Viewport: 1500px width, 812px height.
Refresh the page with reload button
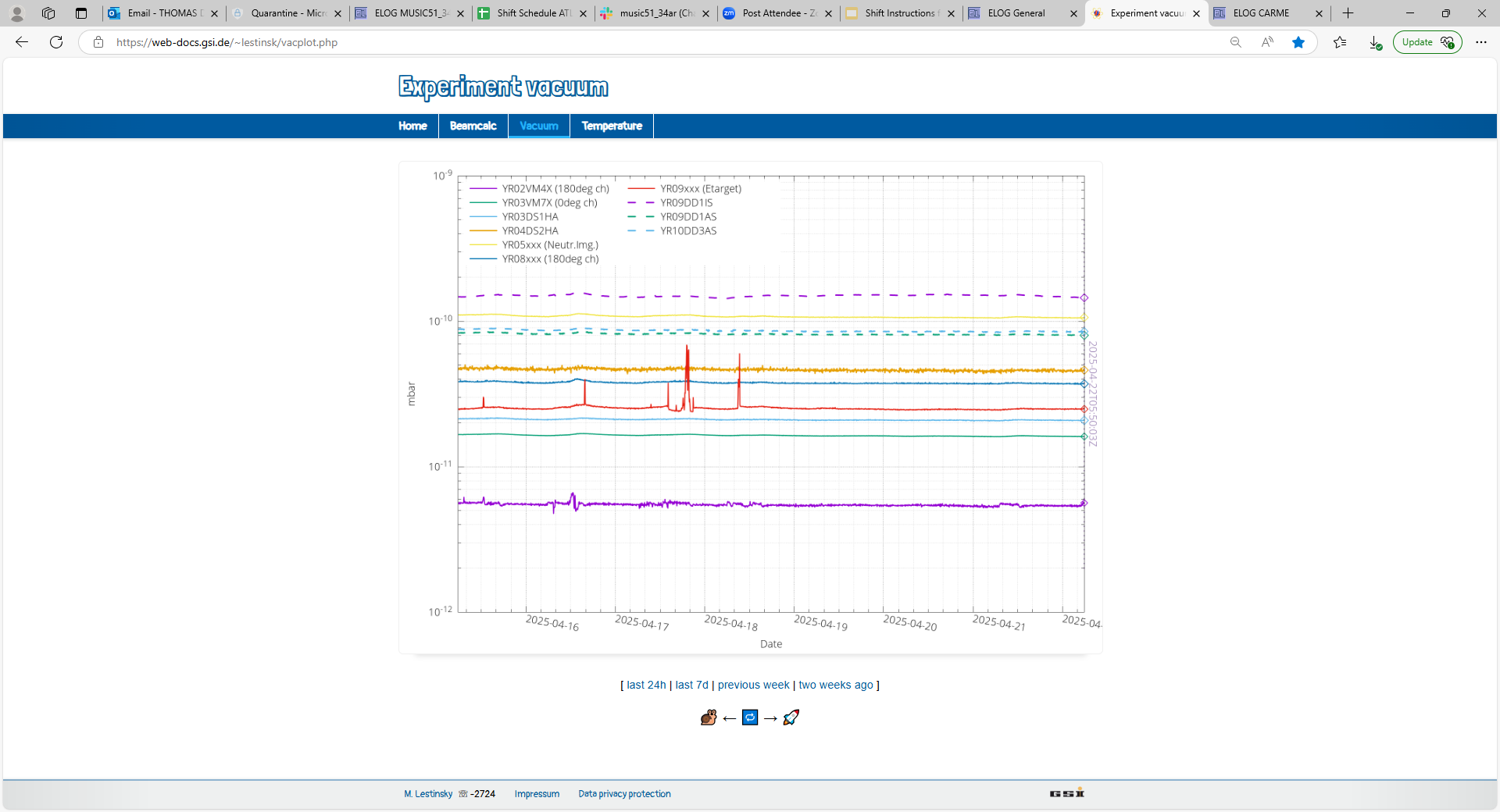(56, 42)
